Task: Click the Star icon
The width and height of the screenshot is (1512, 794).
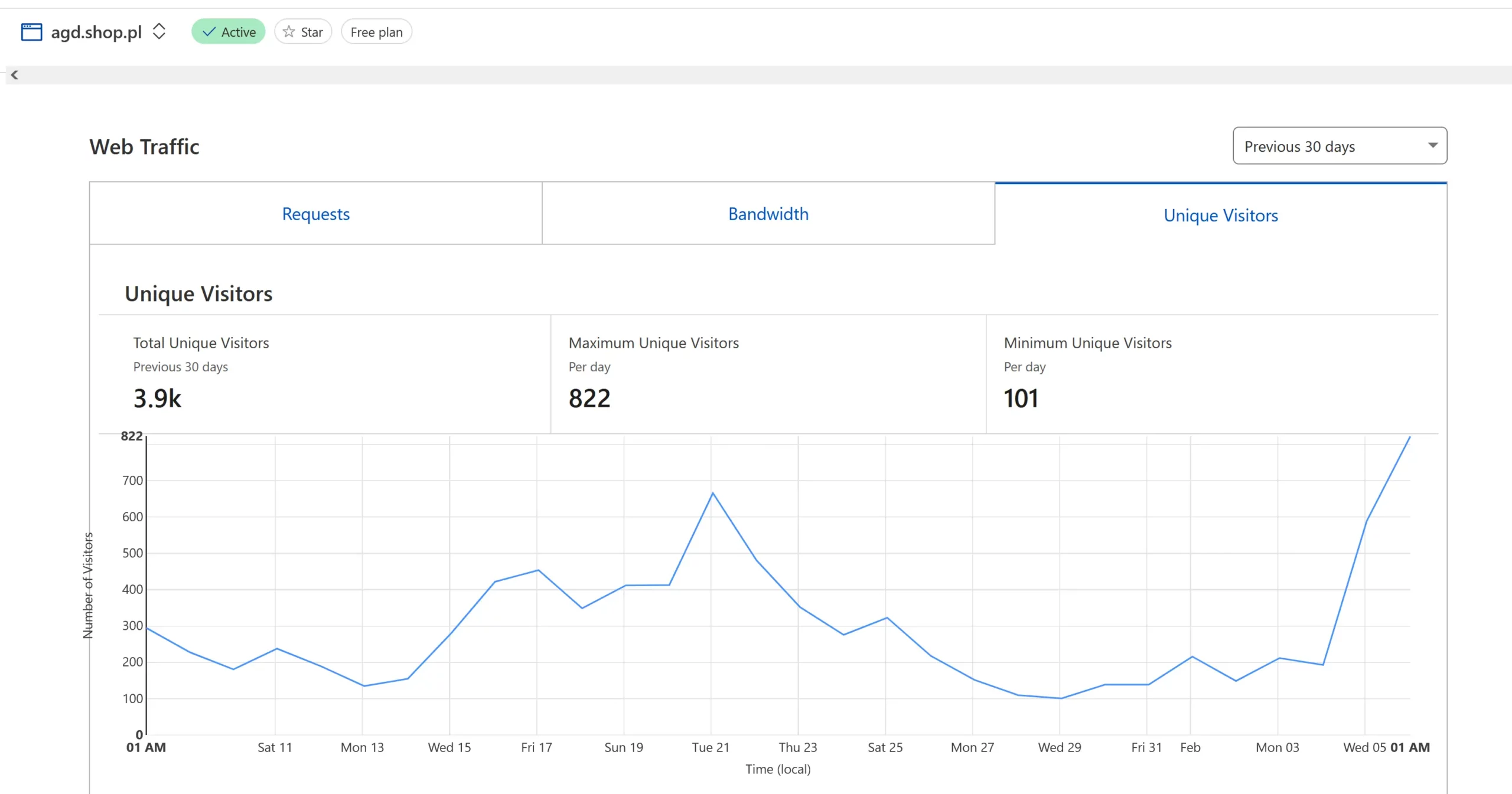Action: [289, 32]
